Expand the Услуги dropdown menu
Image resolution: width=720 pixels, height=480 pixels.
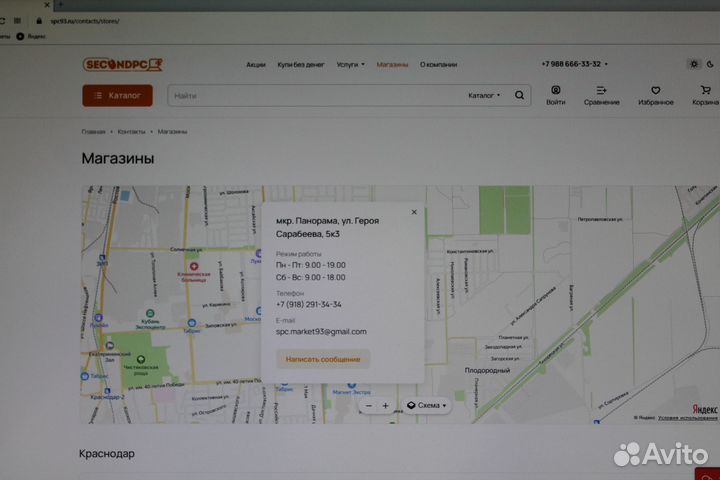tap(351, 64)
